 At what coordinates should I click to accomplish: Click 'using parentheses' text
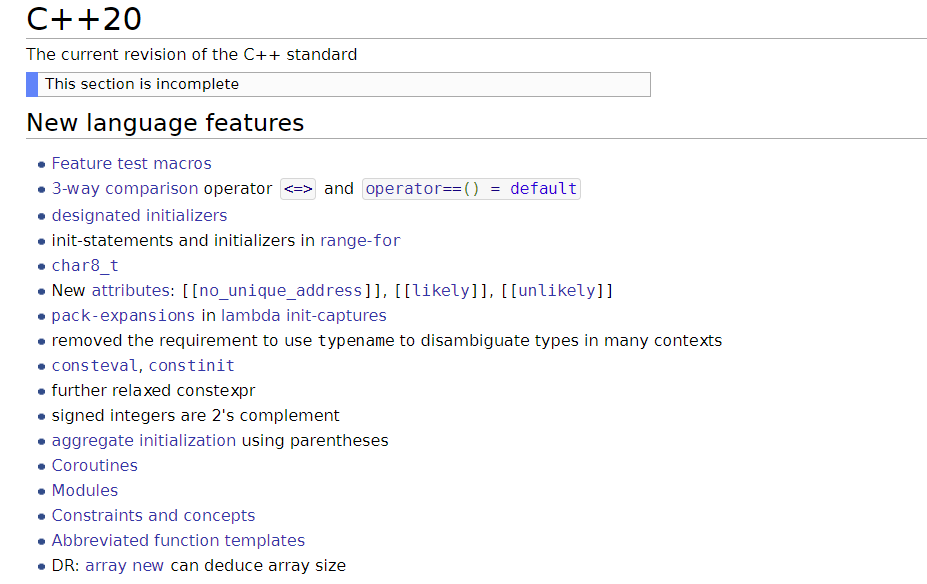point(315,441)
